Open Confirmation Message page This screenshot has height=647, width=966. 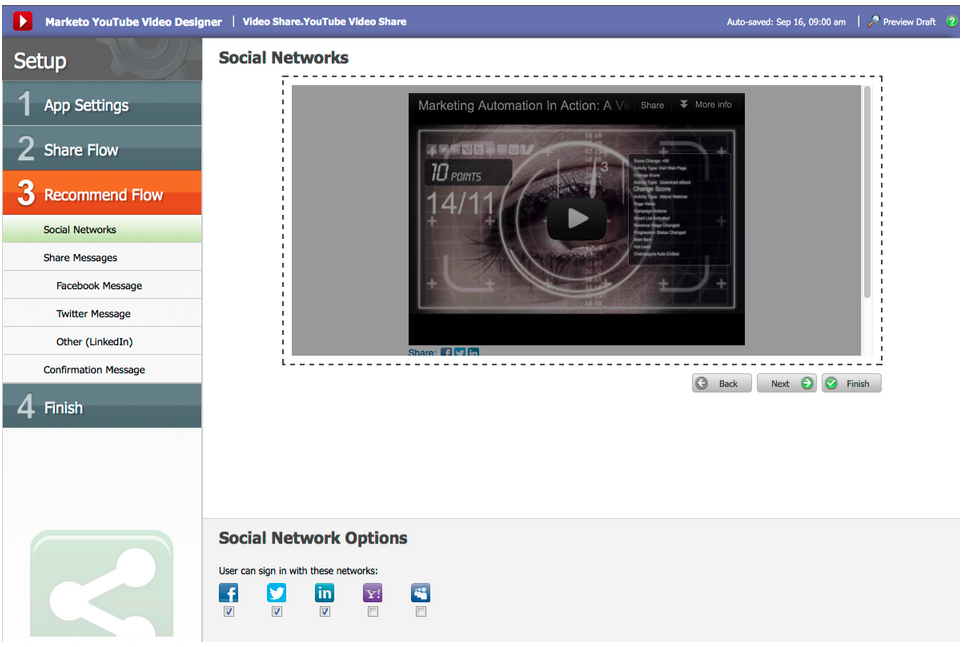pyautogui.click(x=102, y=370)
